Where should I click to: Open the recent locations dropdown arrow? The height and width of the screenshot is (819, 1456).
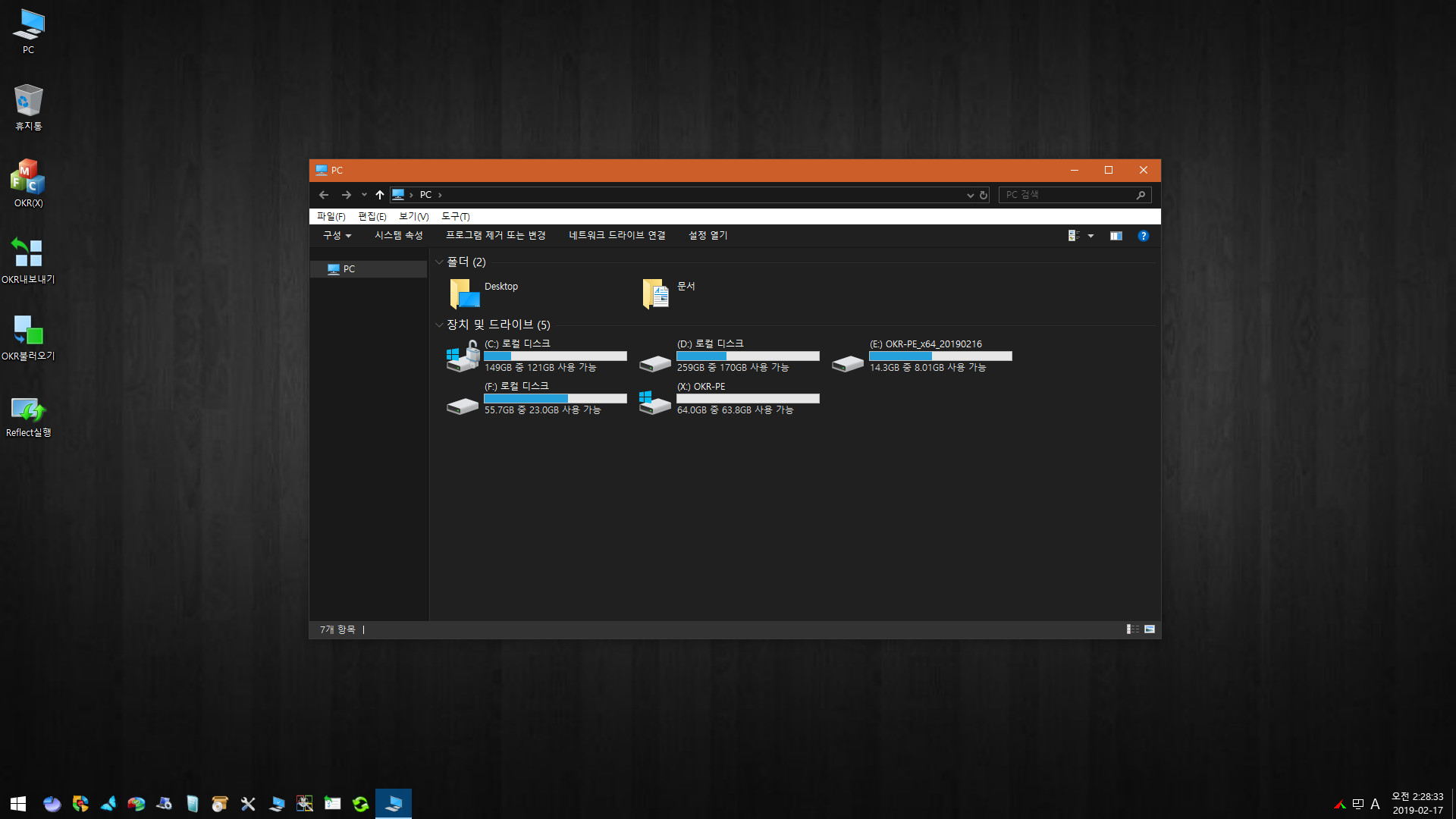point(364,195)
